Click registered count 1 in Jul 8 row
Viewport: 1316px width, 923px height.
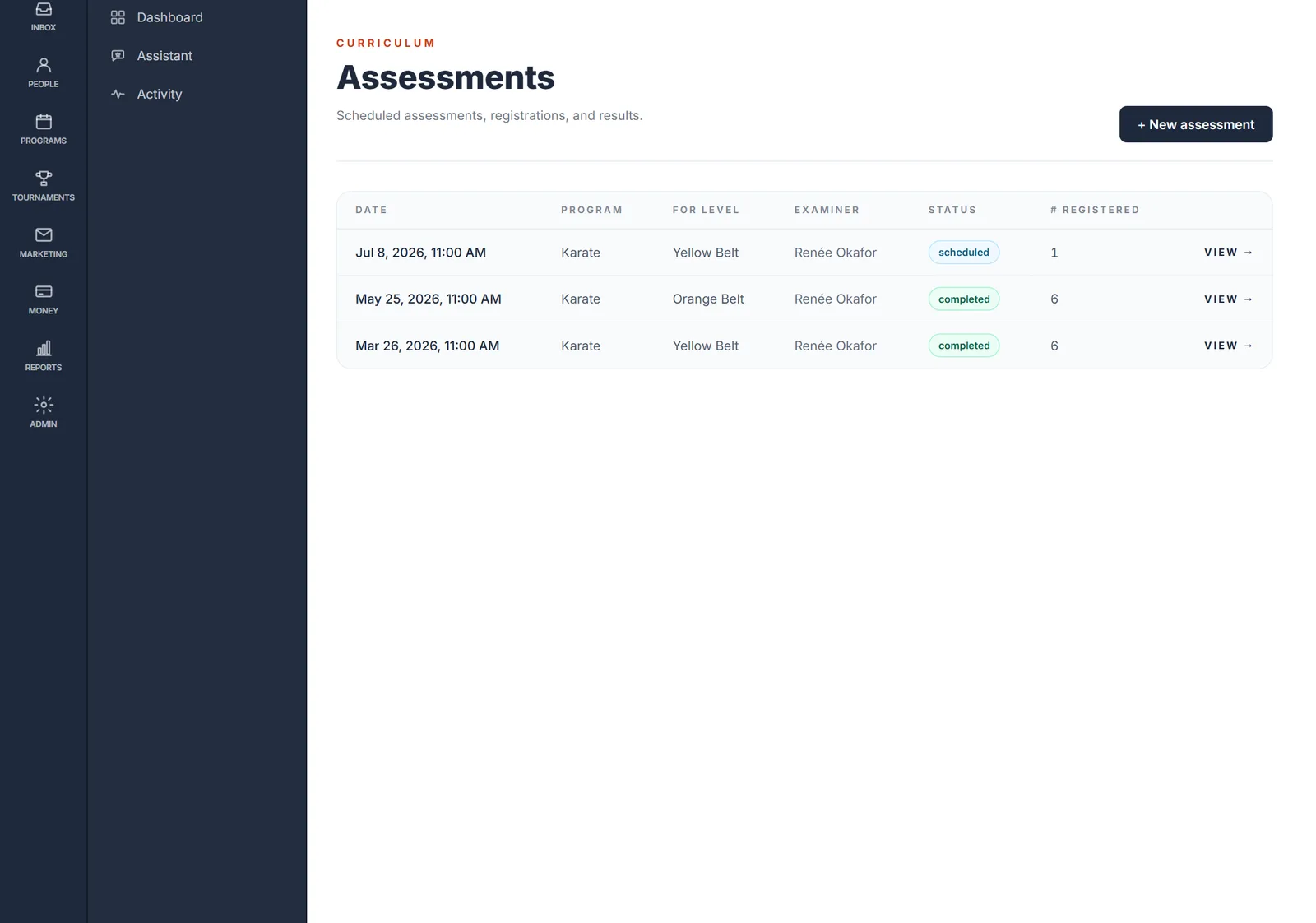(x=1054, y=253)
